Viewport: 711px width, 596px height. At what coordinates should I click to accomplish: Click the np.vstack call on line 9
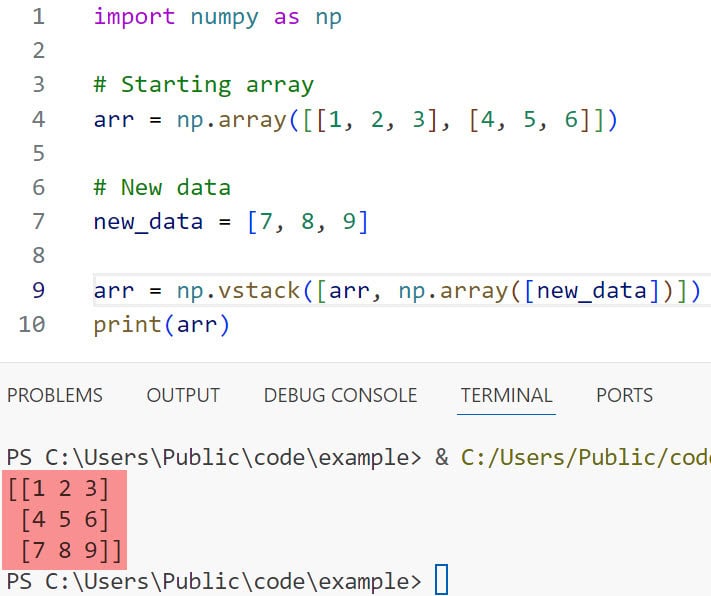click(397, 291)
